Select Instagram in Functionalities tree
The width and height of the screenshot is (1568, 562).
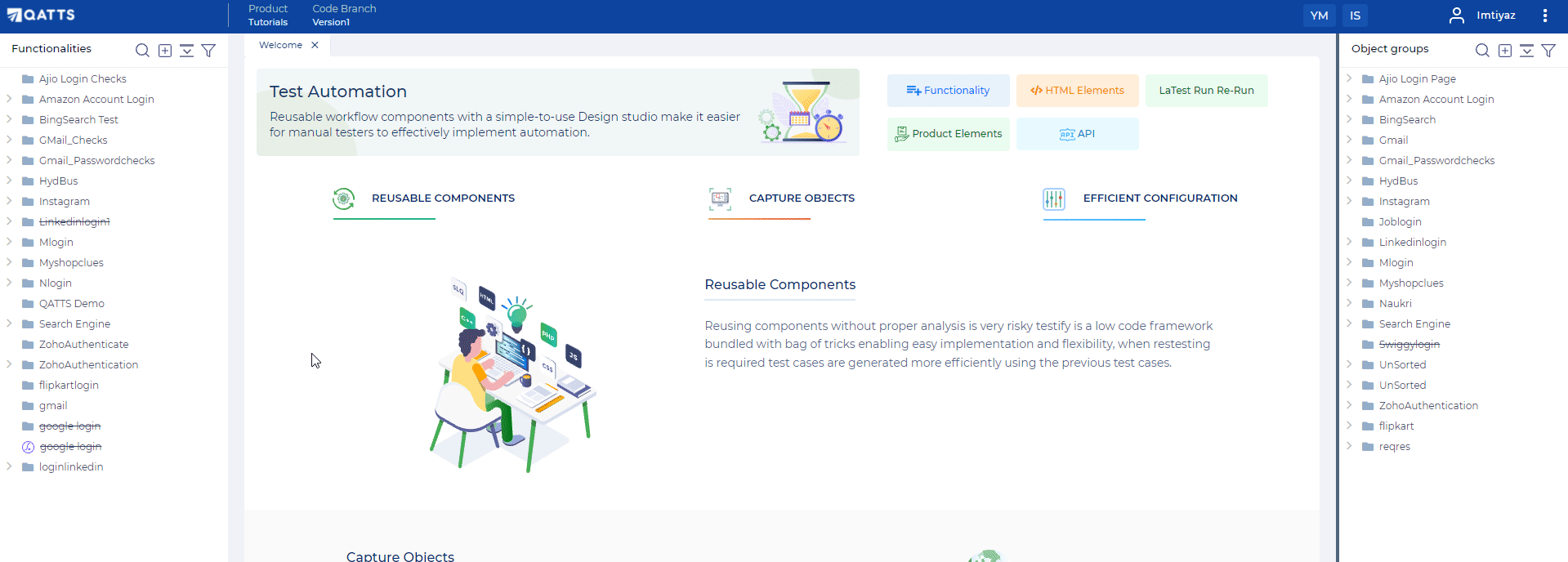(65, 202)
